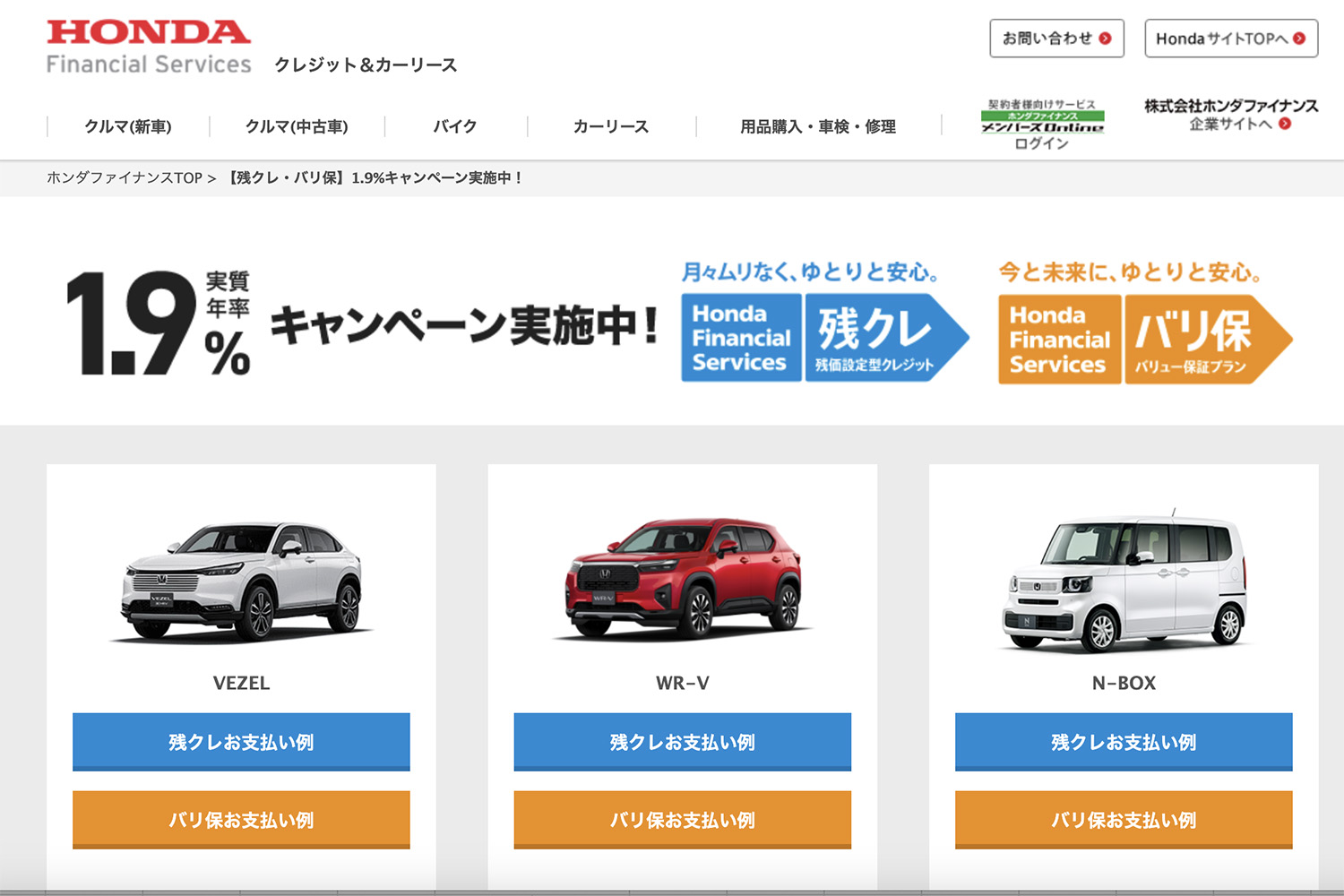Screen dimensions: 1344x896
Task: Click the red WR-V car image
Action: pyautogui.click(x=685, y=578)
